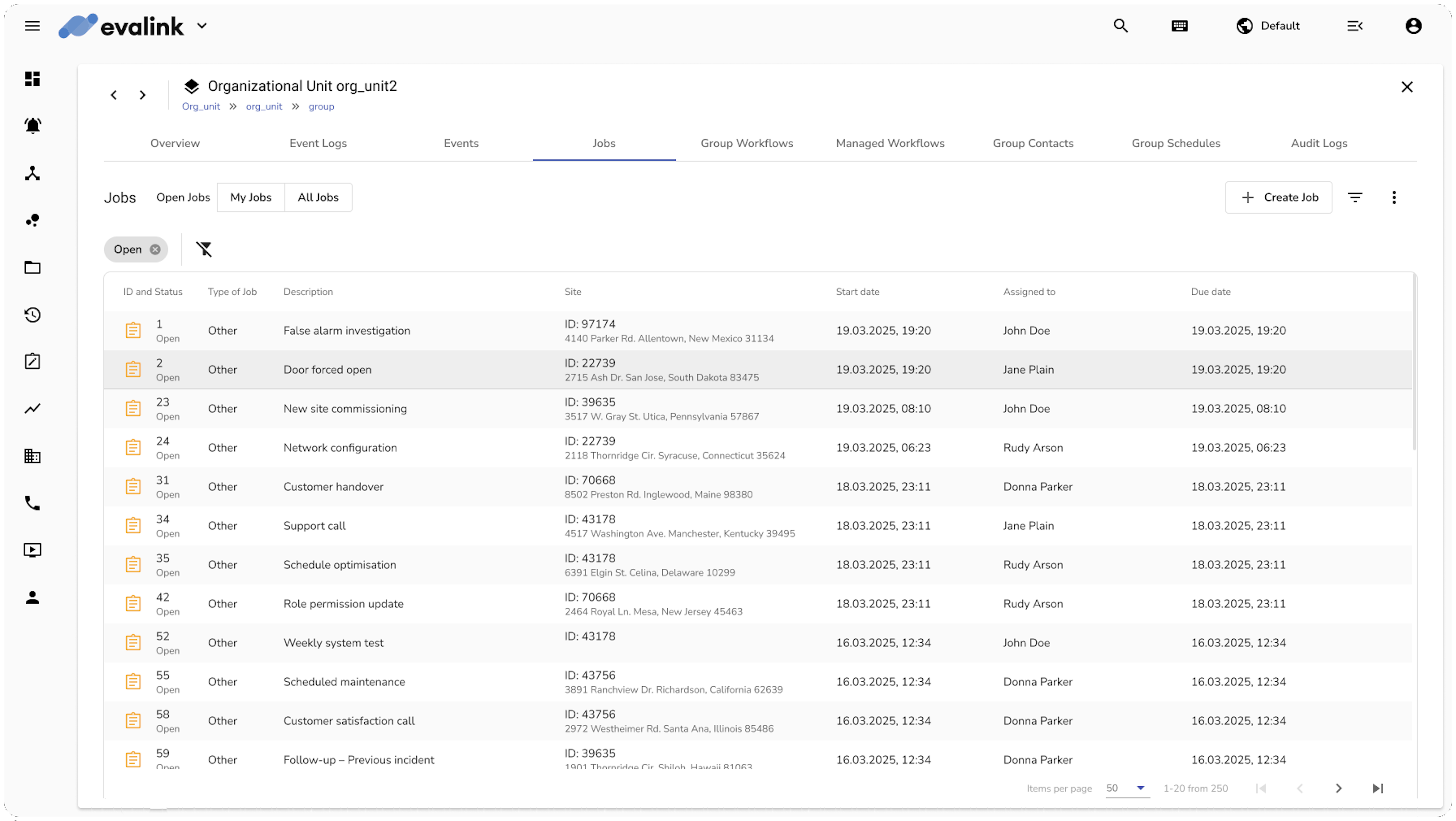
Task: Go to the next page arrow
Action: pos(1338,788)
